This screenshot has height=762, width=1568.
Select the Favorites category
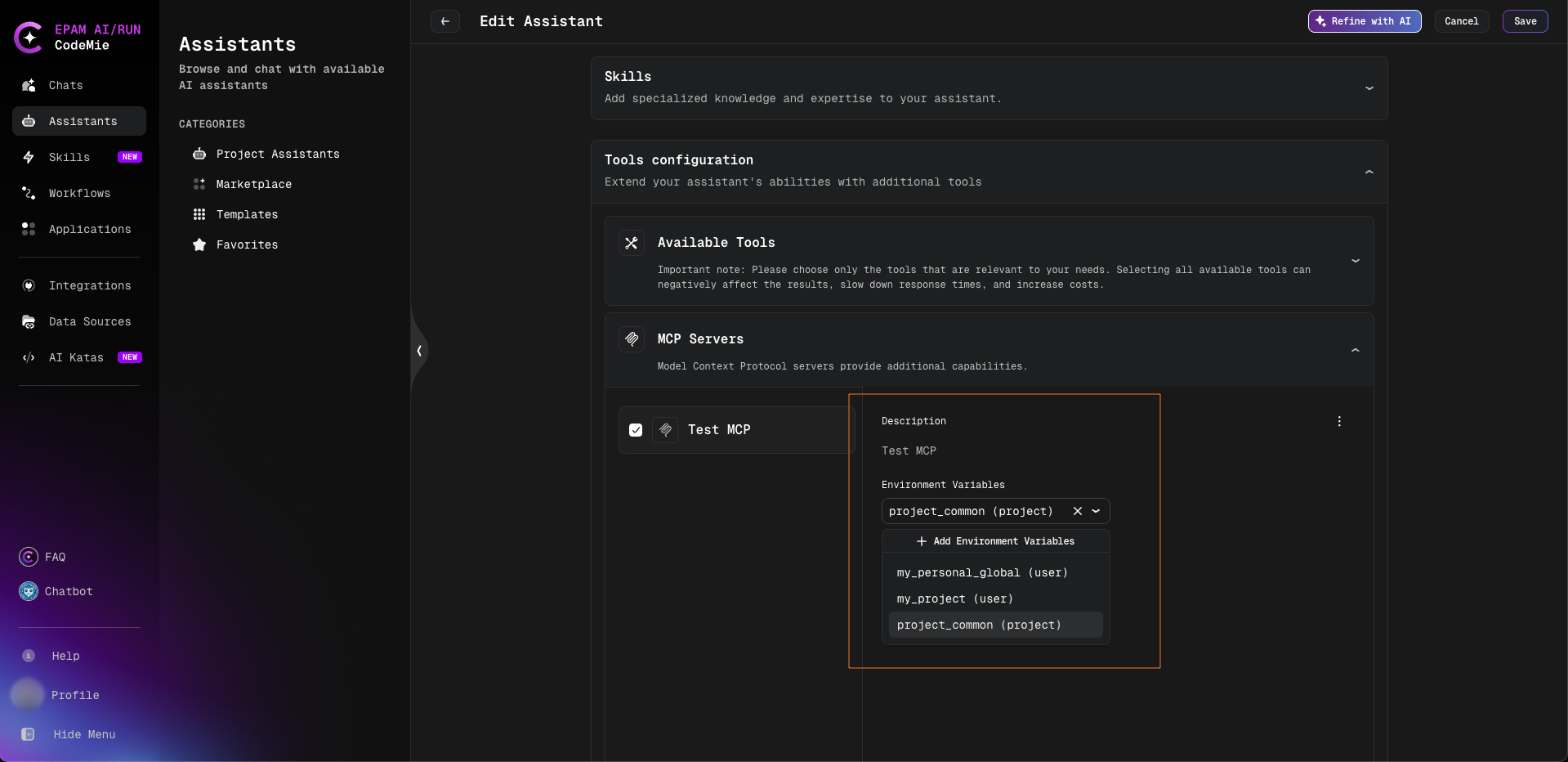click(x=247, y=244)
